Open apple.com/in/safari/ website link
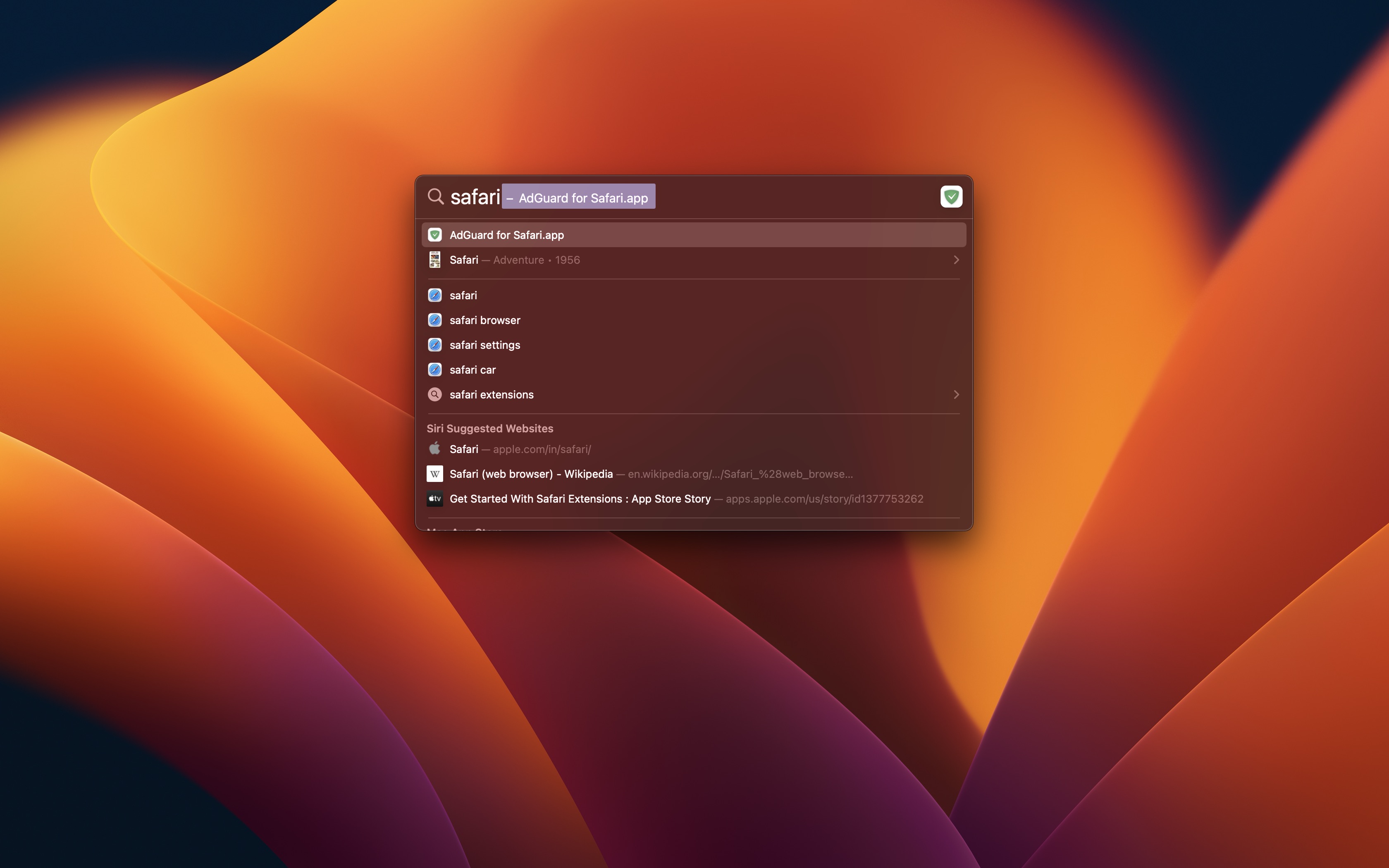This screenshot has height=868, width=1389. 541,449
